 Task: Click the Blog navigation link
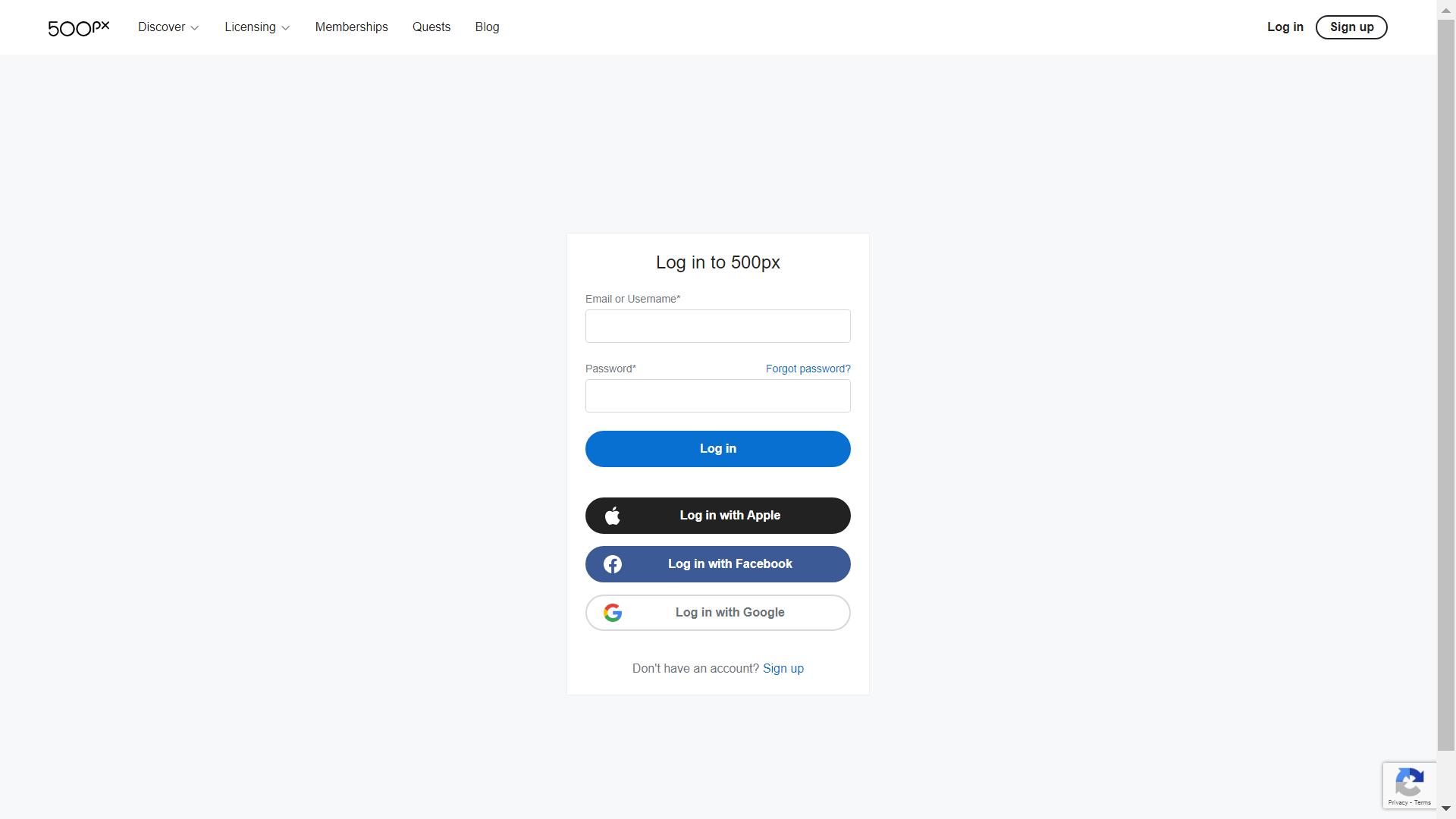click(x=487, y=27)
